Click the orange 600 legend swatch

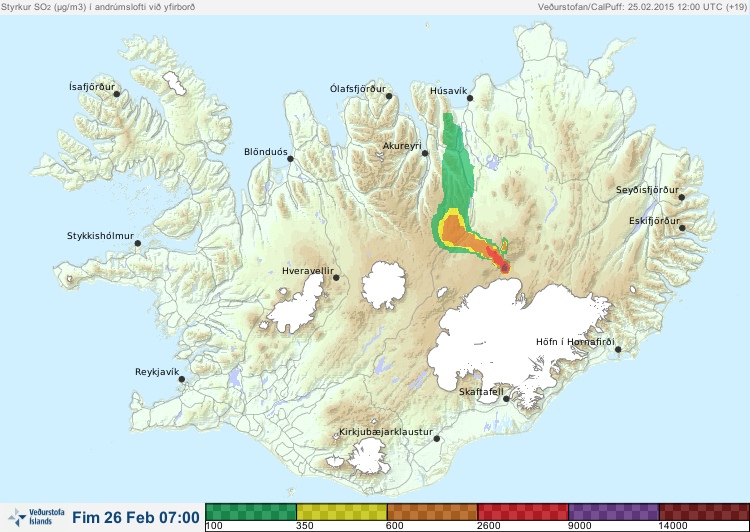coord(432,512)
